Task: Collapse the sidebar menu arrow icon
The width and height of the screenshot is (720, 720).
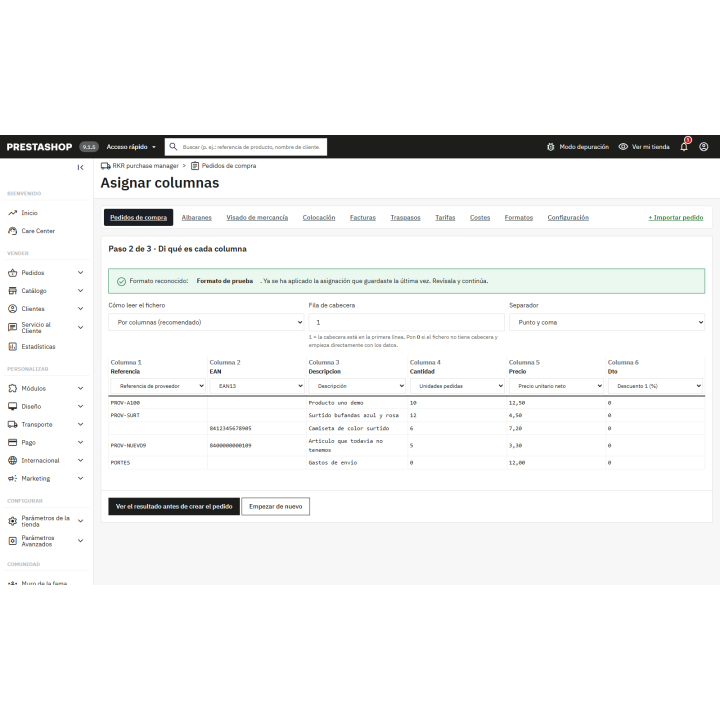Action: (x=80, y=168)
